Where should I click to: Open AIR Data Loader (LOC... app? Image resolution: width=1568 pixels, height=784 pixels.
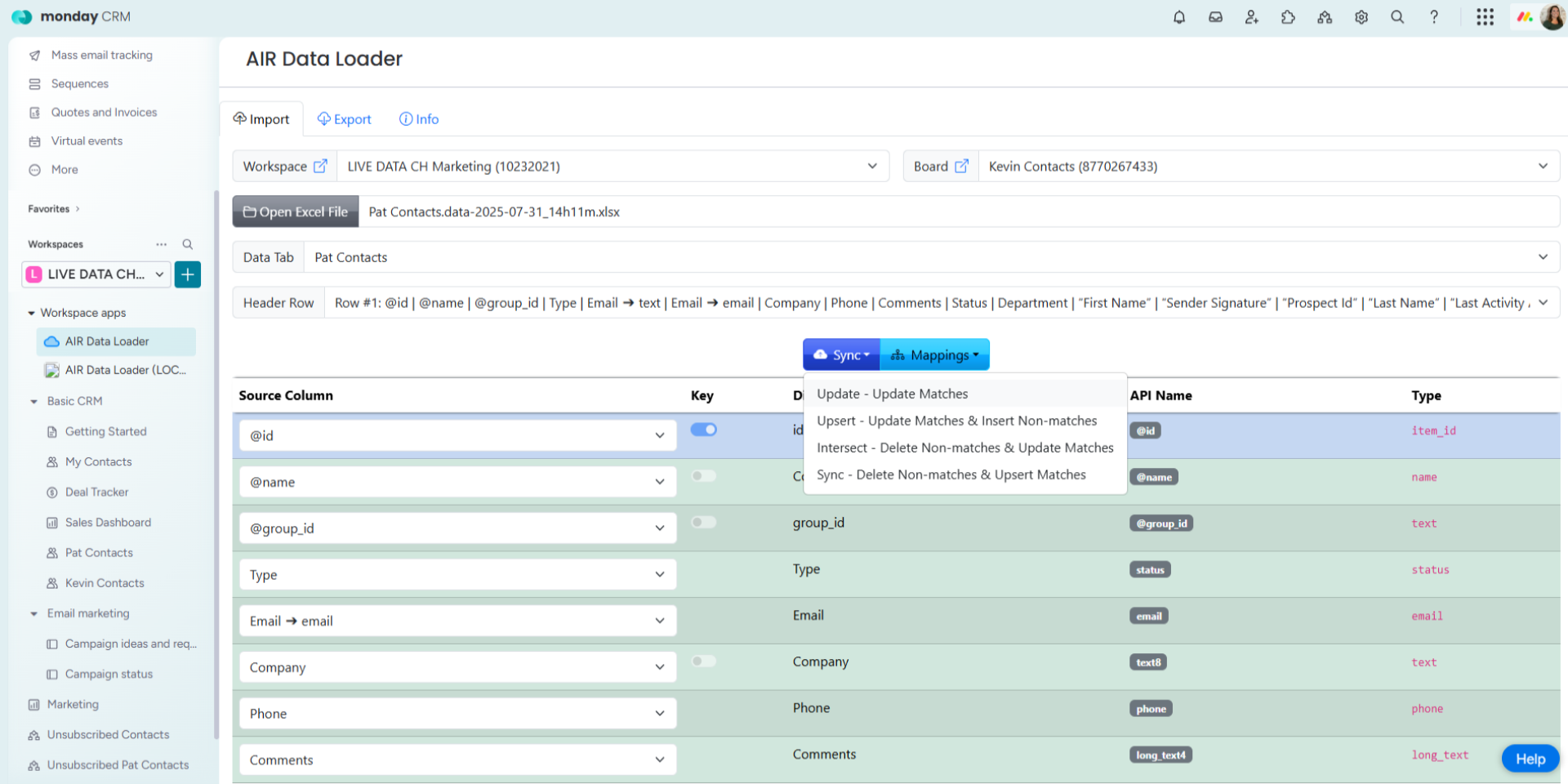pyautogui.click(x=116, y=370)
